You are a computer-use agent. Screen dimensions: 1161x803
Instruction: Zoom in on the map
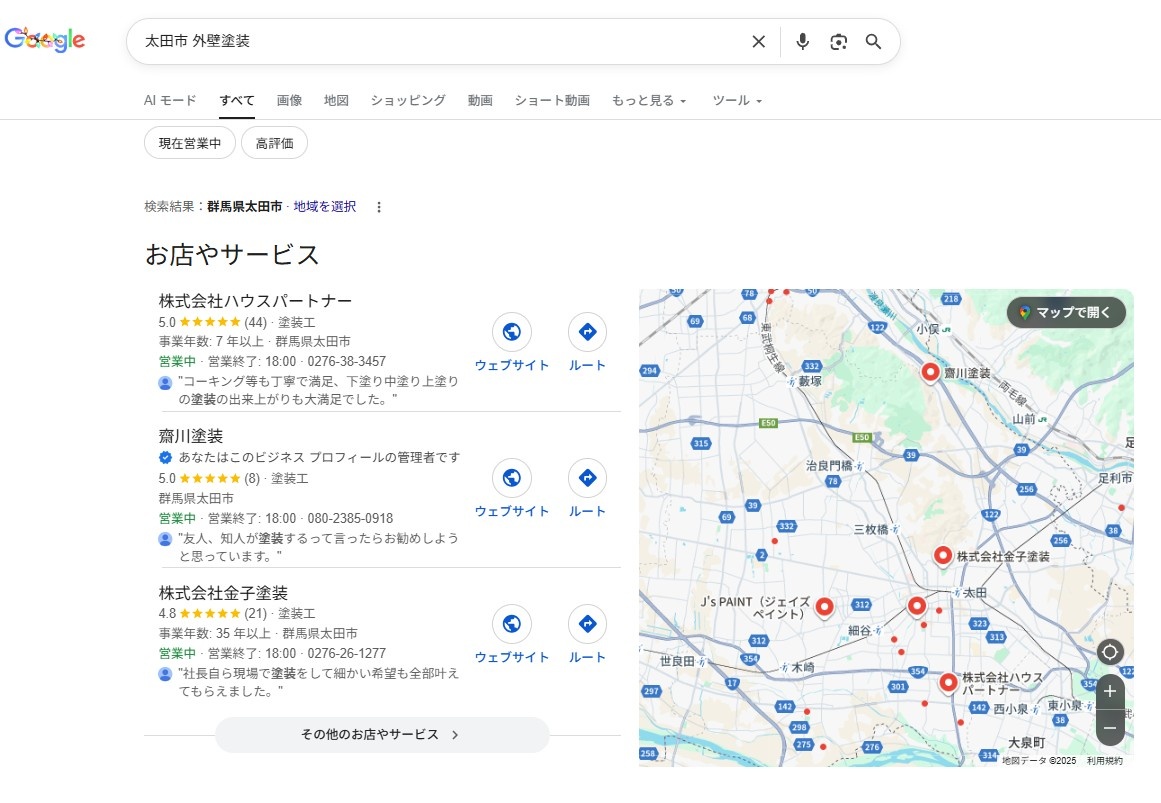click(1109, 691)
